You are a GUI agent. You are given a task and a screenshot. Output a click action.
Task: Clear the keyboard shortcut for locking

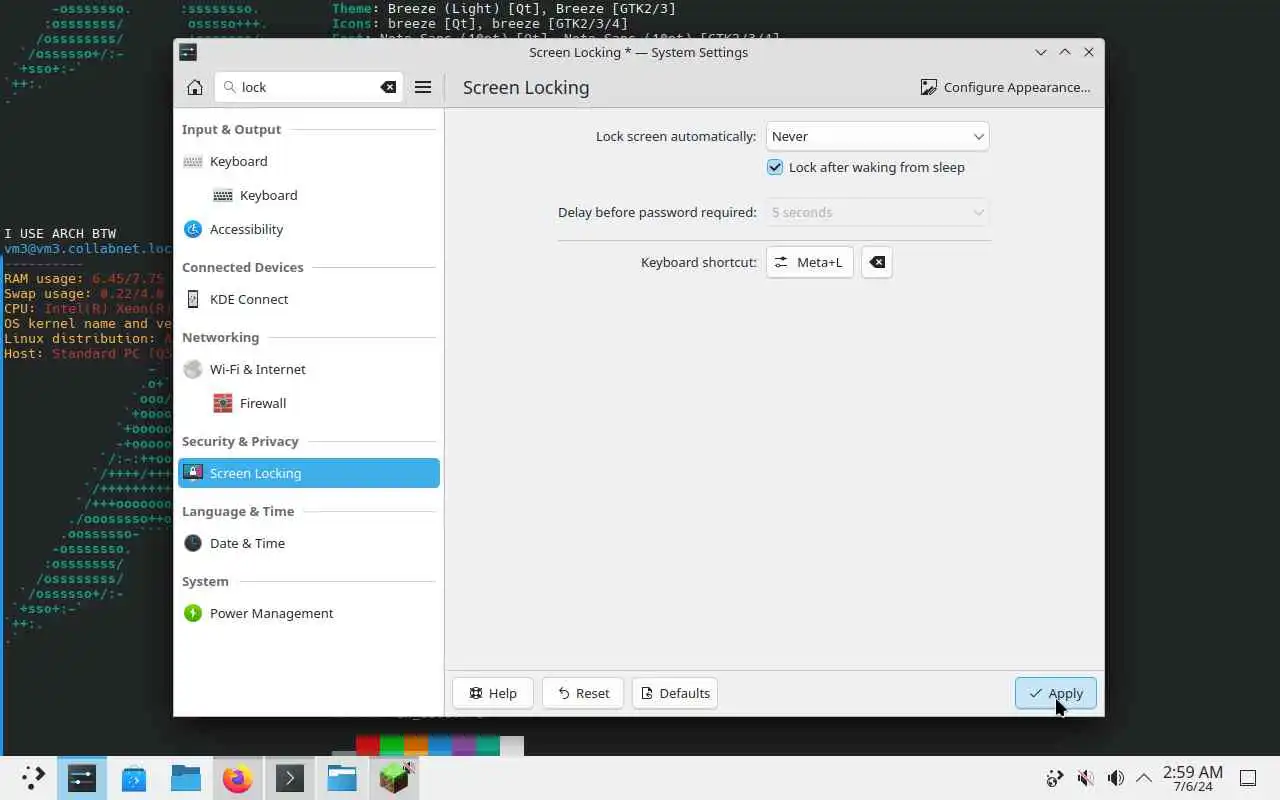(x=877, y=262)
